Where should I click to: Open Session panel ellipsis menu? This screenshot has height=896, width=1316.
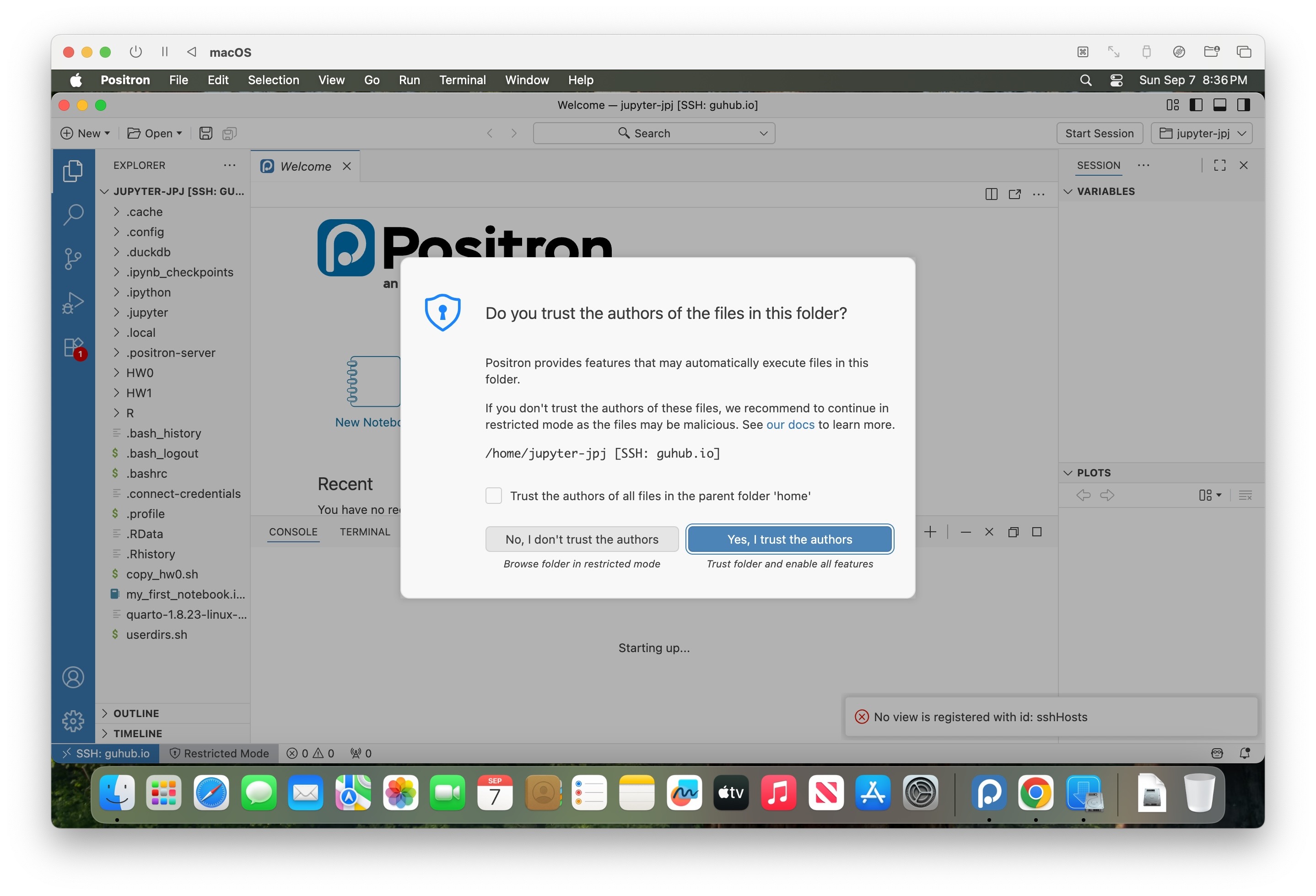[x=1143, y=165]
